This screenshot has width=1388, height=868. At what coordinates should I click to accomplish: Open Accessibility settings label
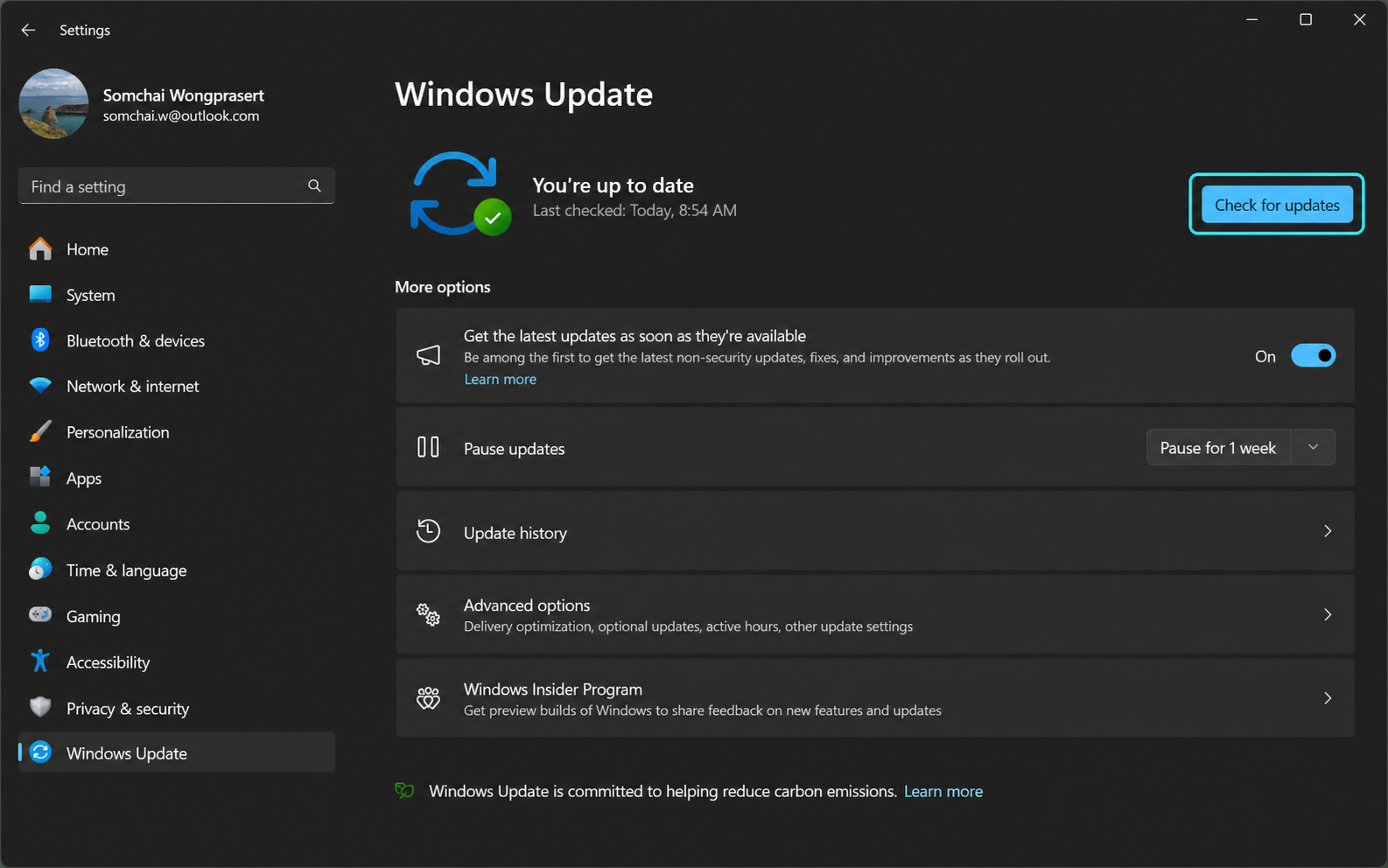tap(109, 662)
